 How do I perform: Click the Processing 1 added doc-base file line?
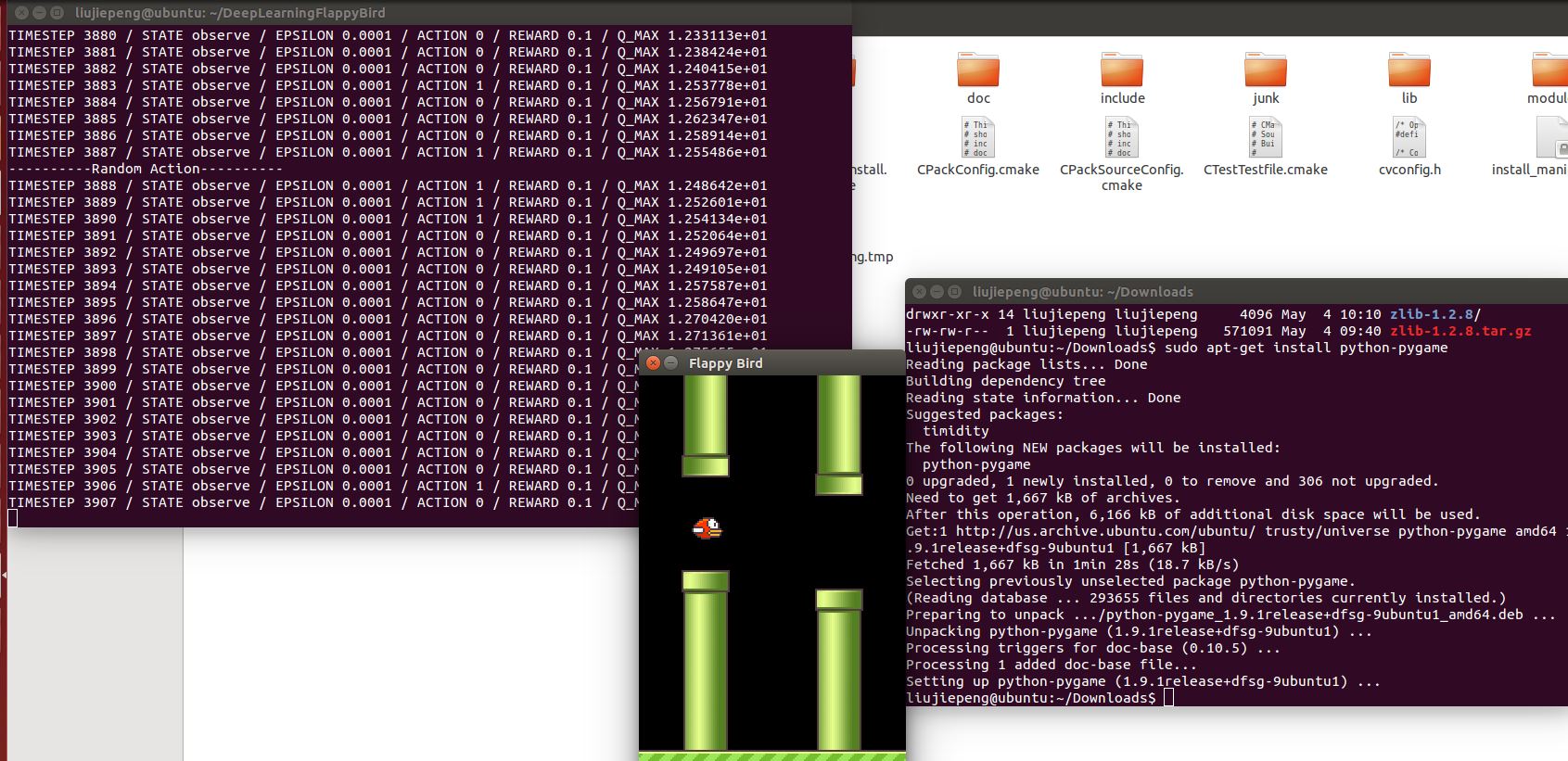pyautogui.click(x=1052, y=665)
